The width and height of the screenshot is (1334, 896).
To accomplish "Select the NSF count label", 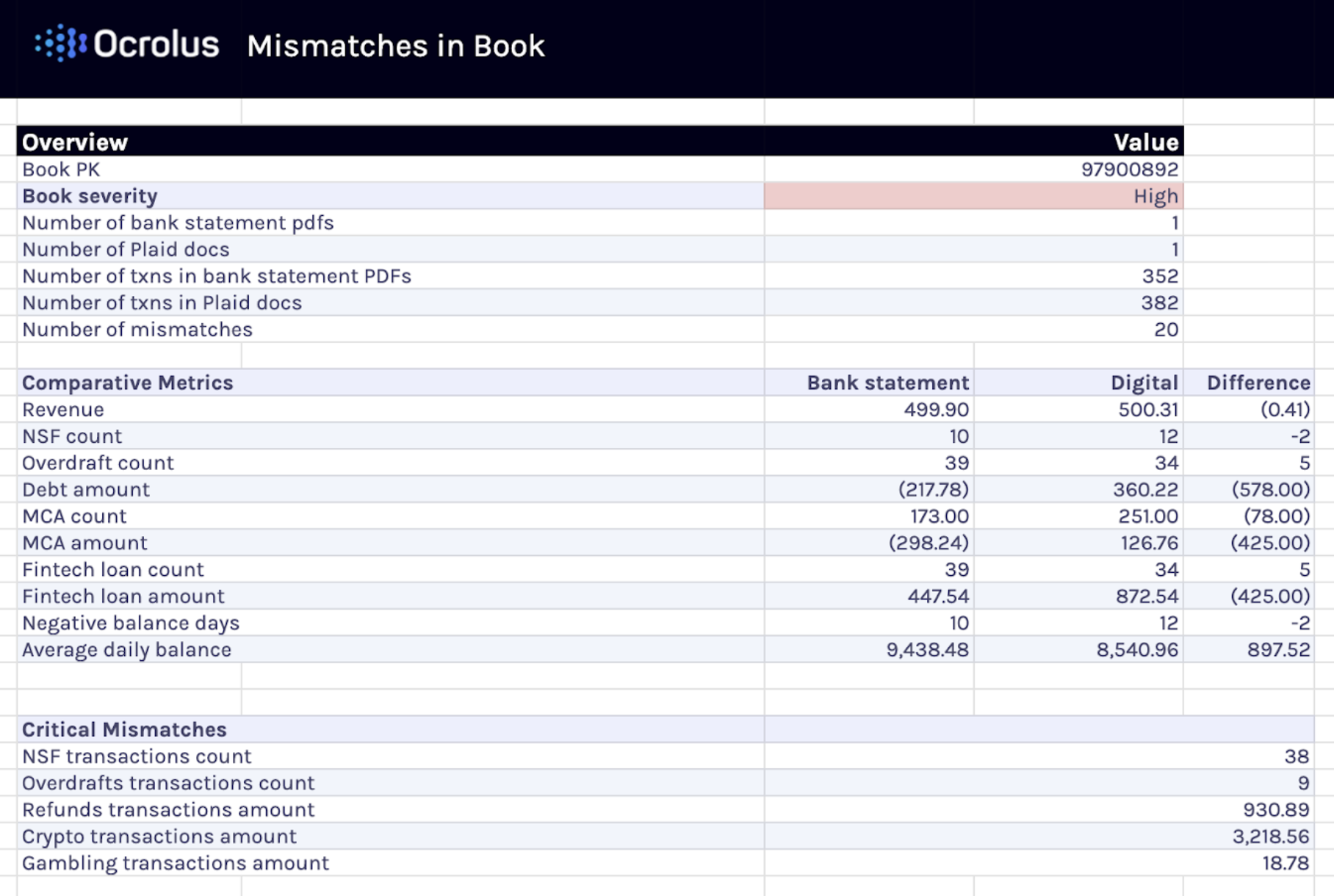I will tap(72, 436).
